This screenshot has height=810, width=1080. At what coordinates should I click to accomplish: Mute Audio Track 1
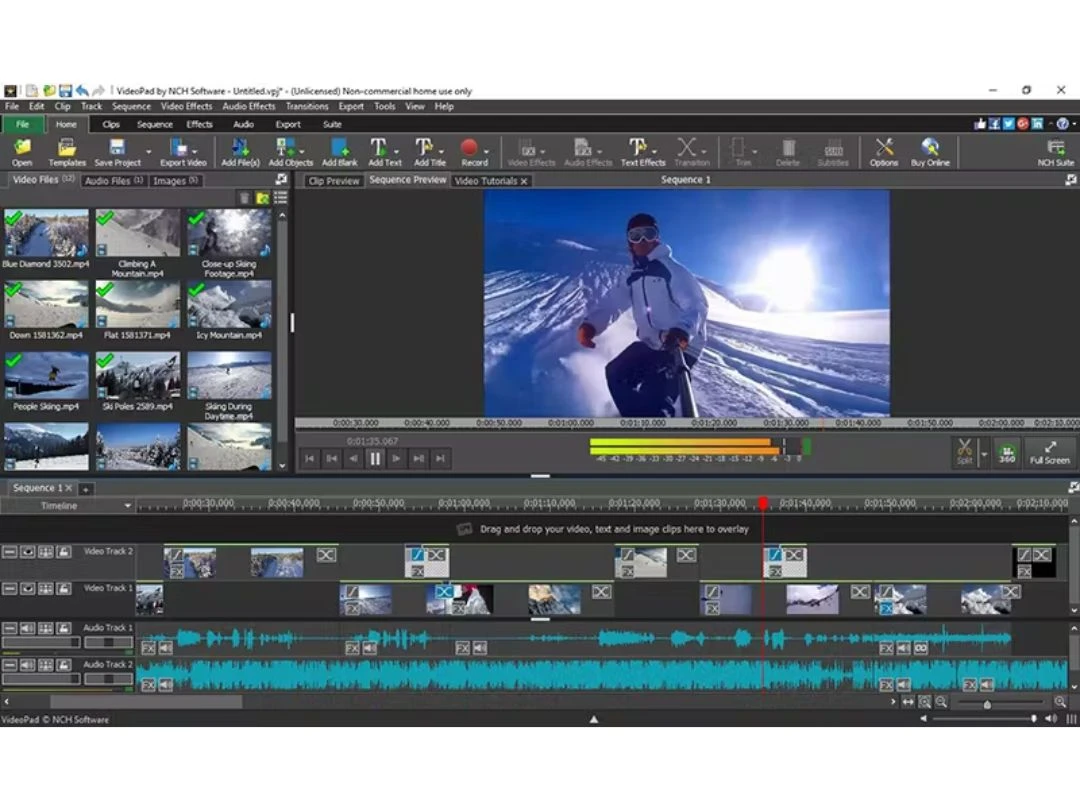28,627
